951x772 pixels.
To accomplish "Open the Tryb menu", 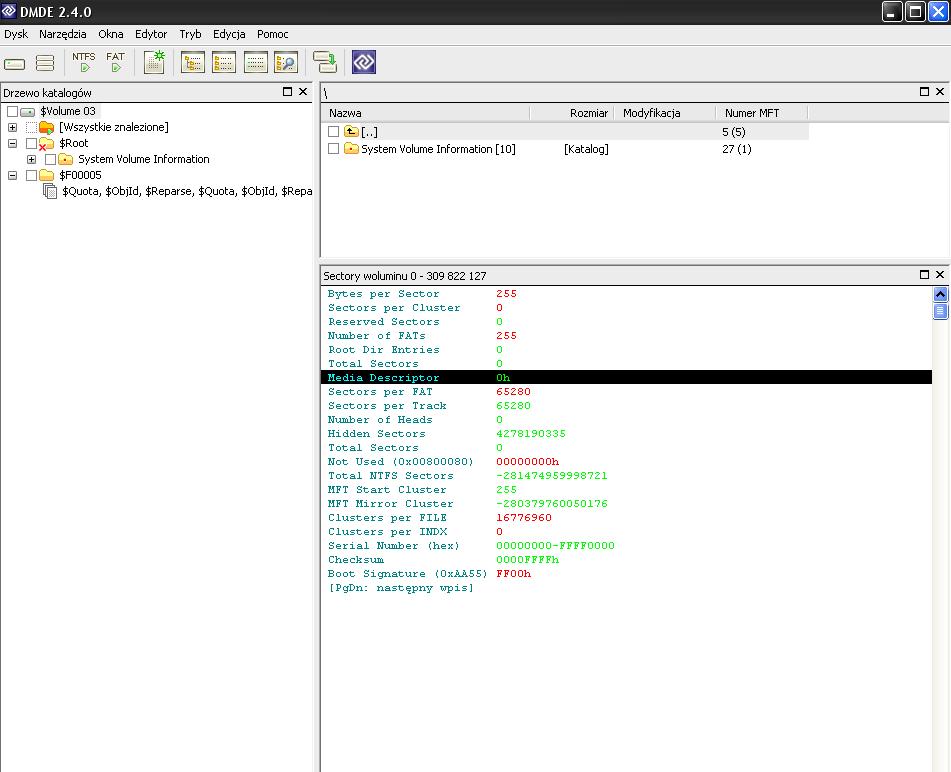I will coord(190,34).
